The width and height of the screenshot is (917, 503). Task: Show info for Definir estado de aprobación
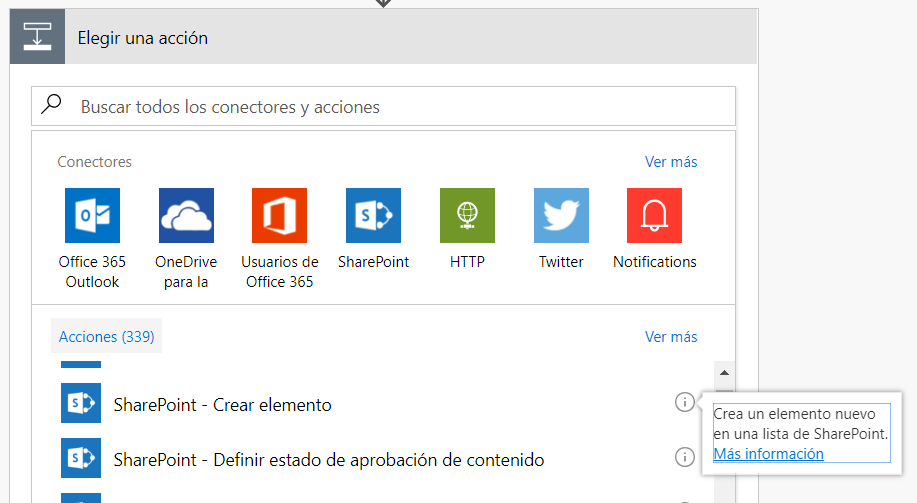pos(685,457)
